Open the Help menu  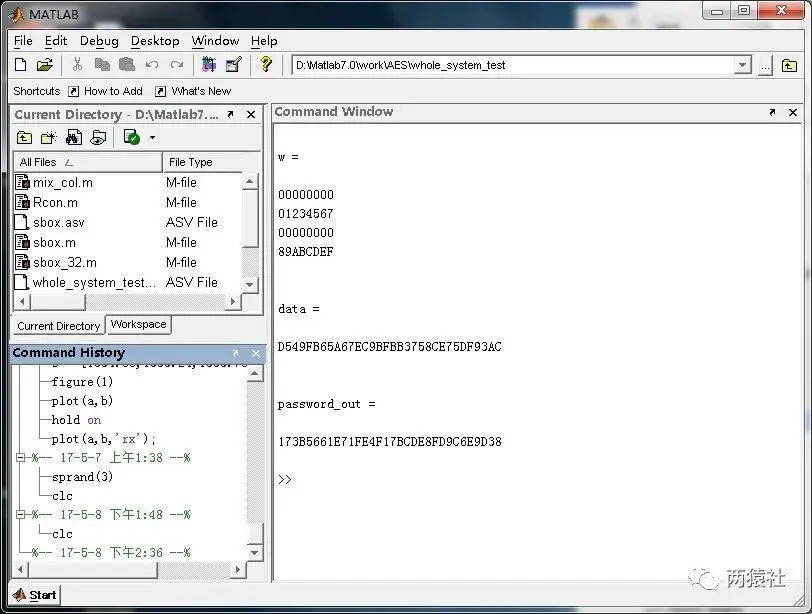click(x=264, y=41)
